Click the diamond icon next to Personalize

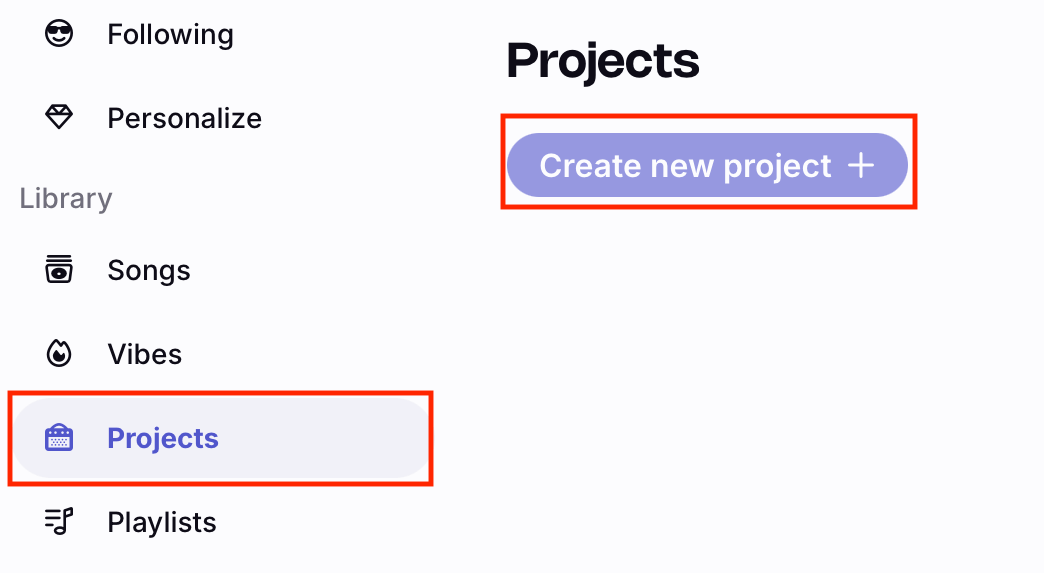click(x=60, y=118)
